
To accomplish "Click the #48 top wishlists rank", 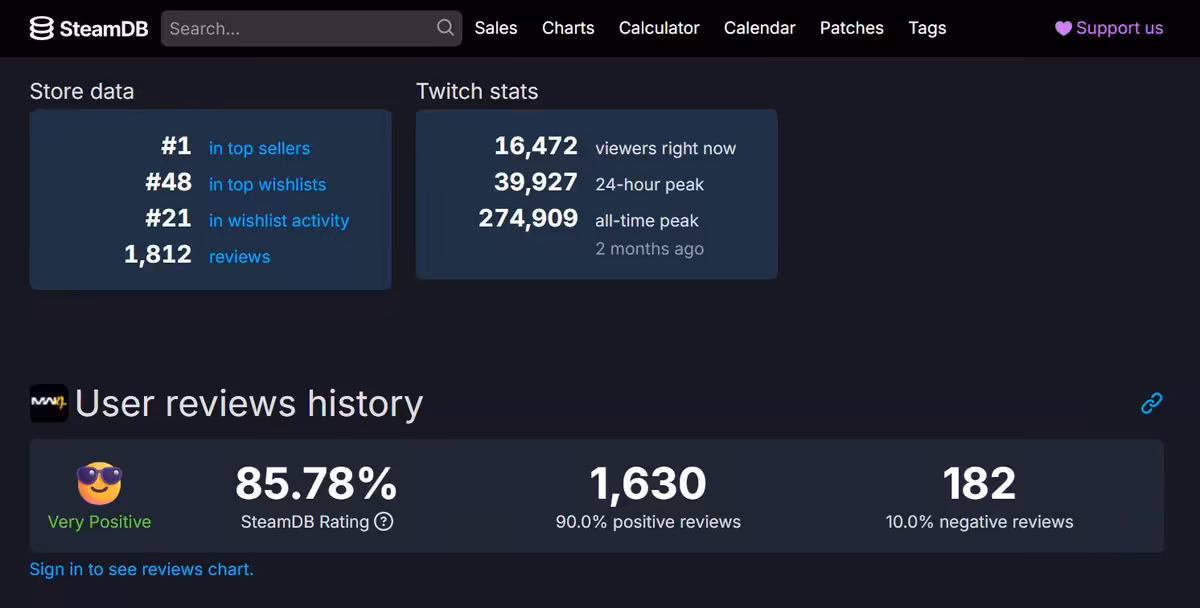I will click(168, 182).
